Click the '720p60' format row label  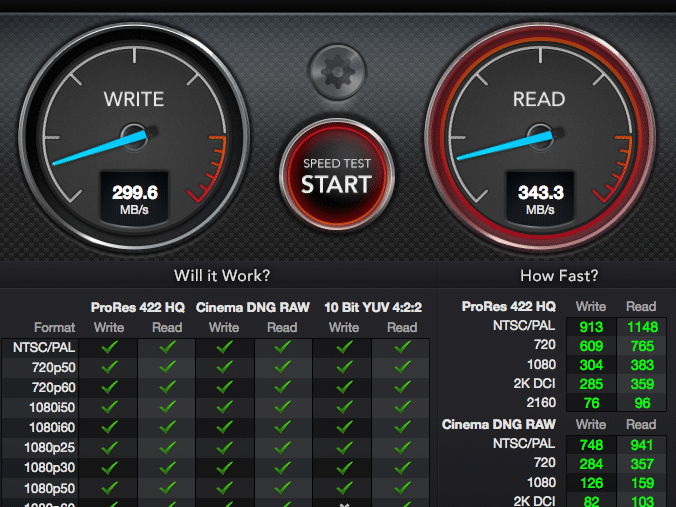[x=53, y=388]
